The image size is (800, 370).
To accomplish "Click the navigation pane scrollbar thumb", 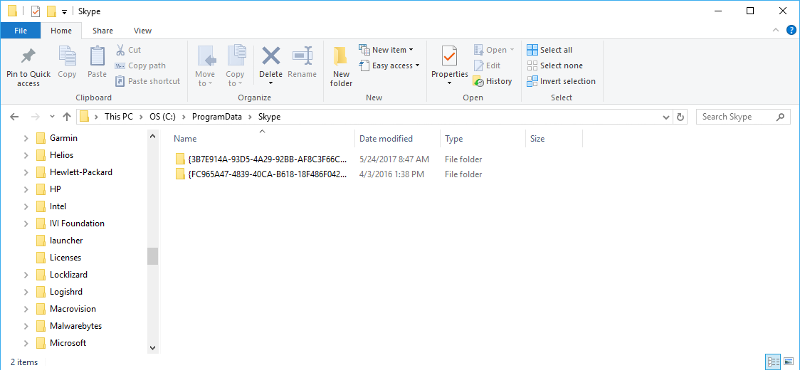I will (153, 256).
